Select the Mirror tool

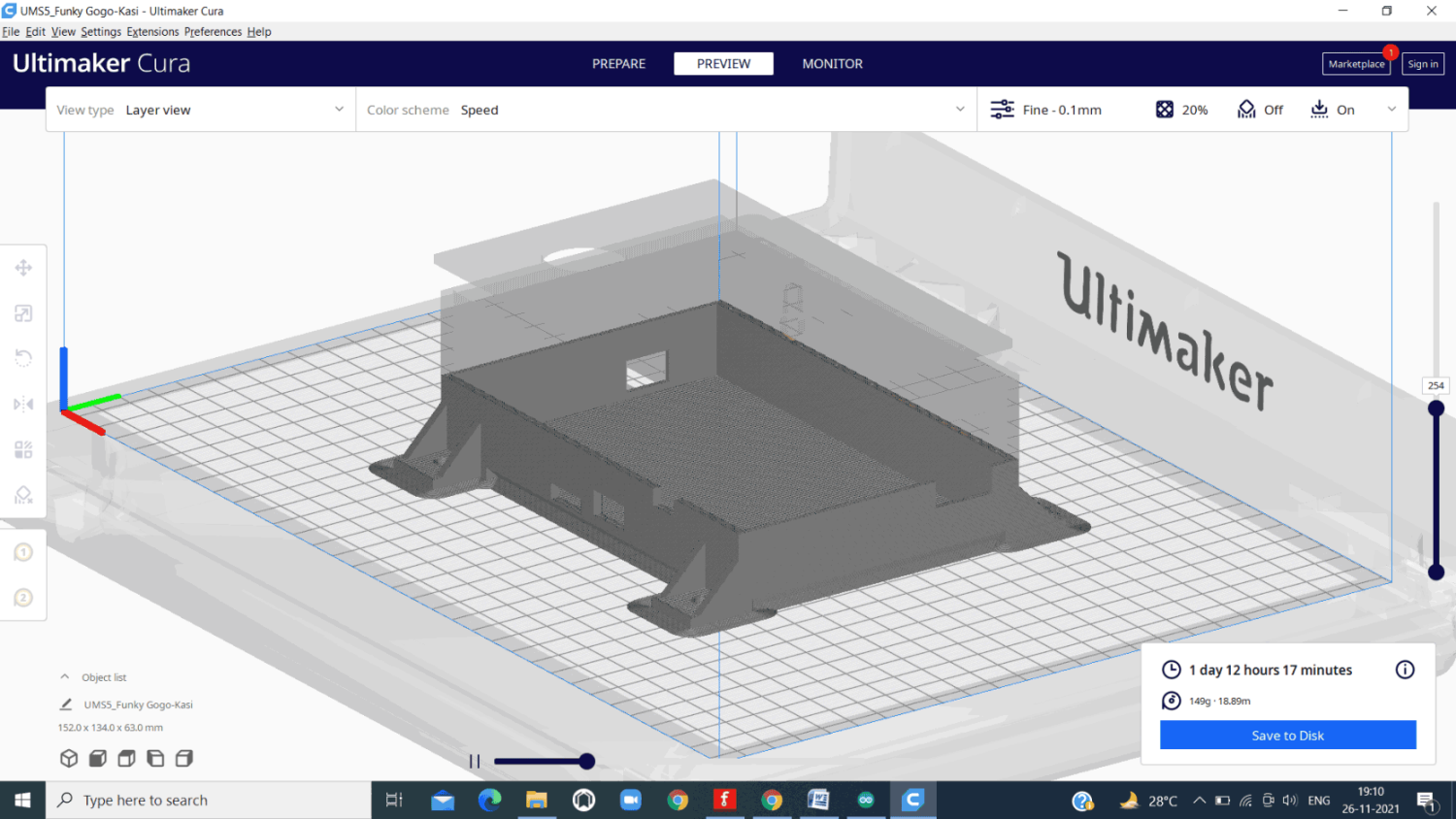point(23,404)
